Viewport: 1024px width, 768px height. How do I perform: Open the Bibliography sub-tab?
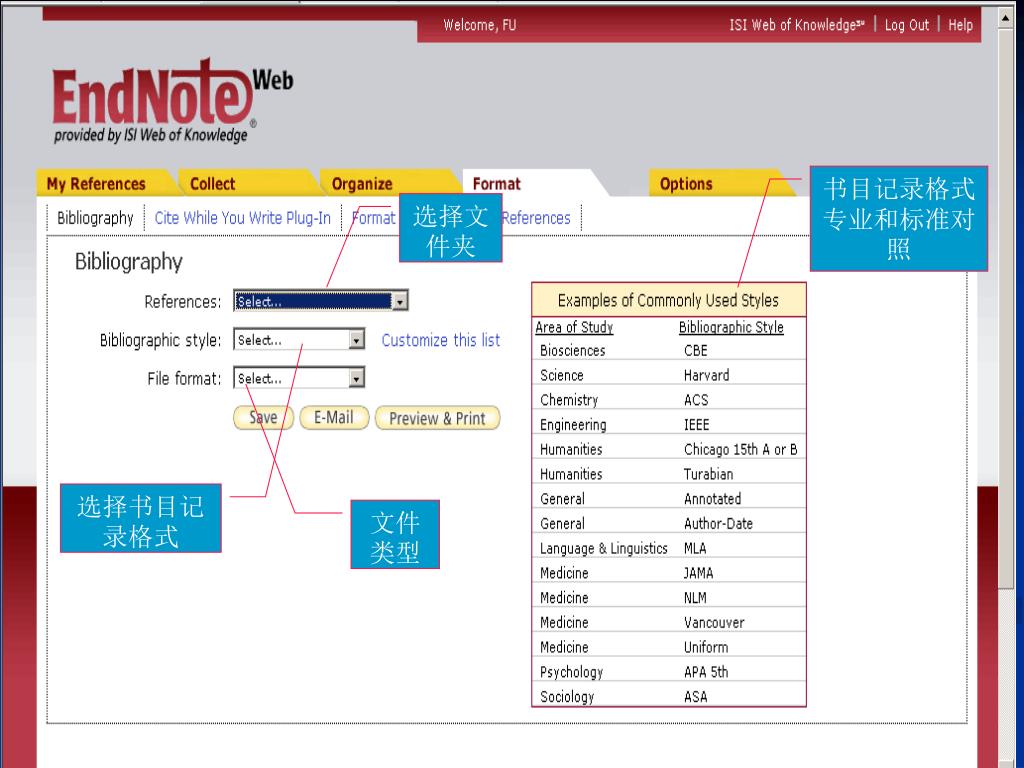click(95, 218)
